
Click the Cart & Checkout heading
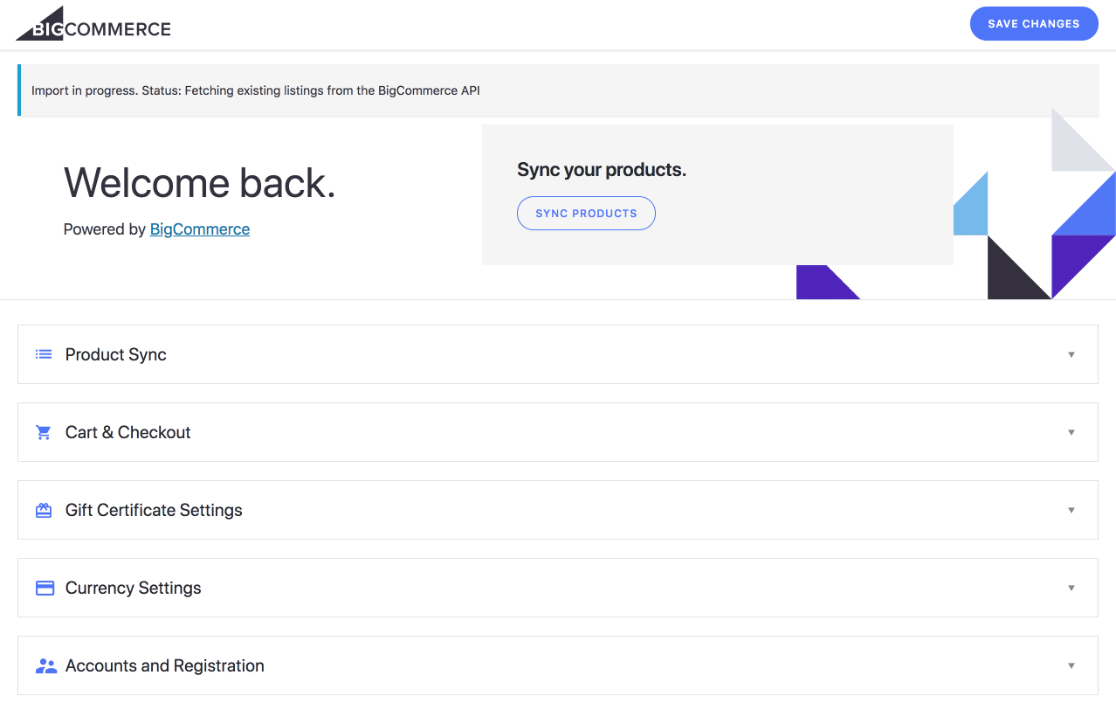(128, 432)
